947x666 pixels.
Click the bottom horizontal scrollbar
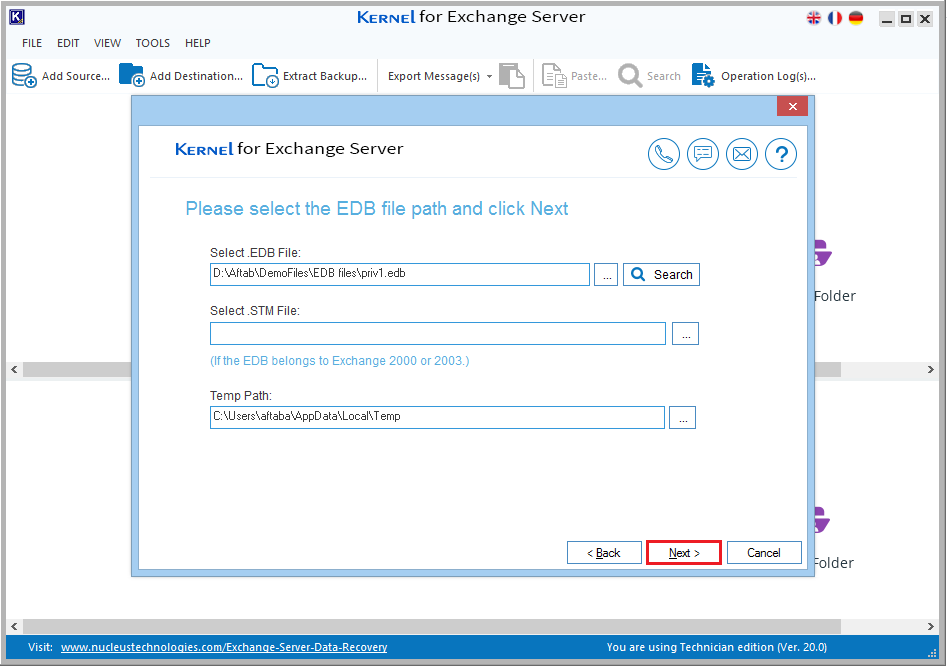pos(432,626)
